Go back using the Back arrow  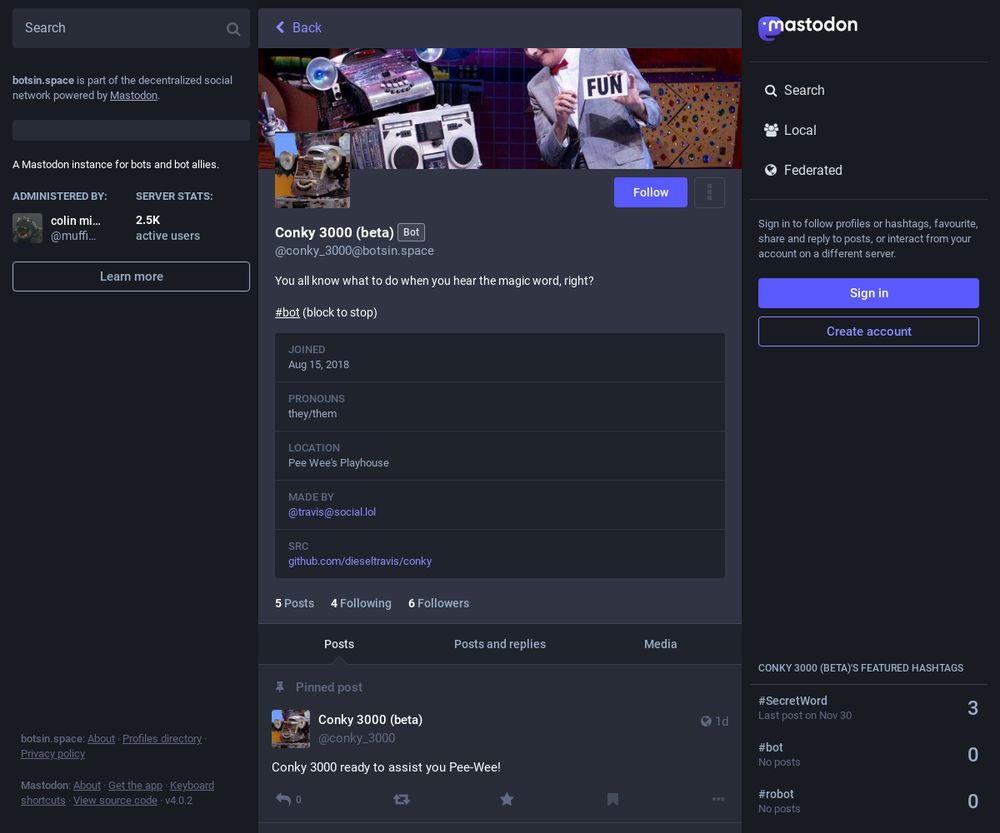click(298, 27)
